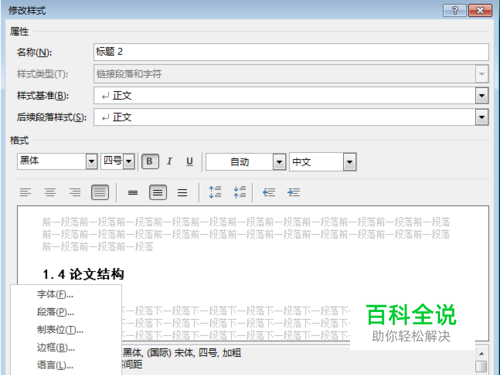Open the 黑体 font name dropdown

[92, 162]
